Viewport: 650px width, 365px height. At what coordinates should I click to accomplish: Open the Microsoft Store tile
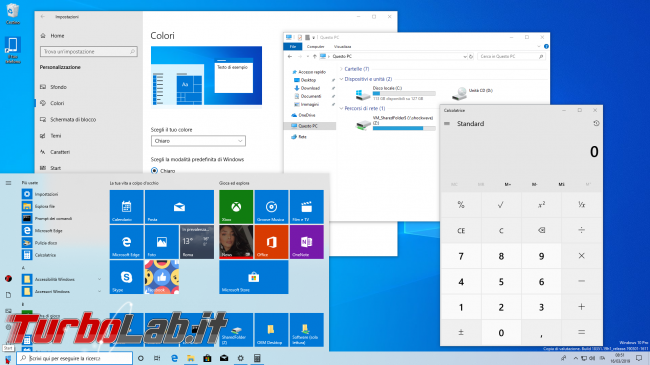click(254, 277)
